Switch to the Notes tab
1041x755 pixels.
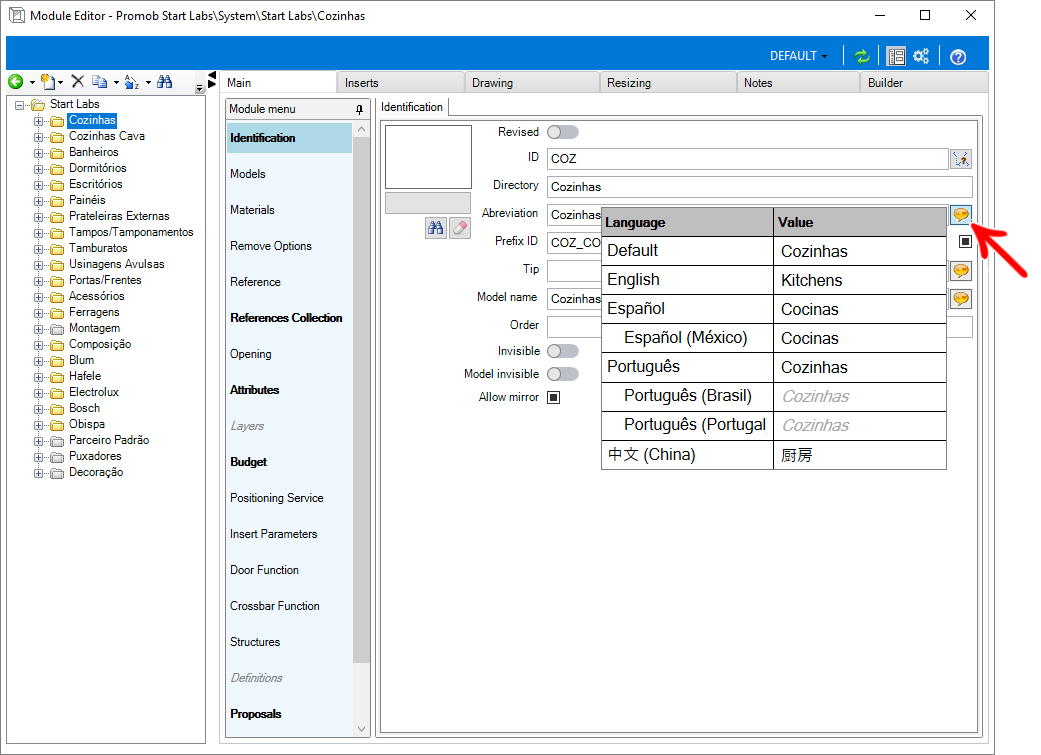coord(798,82)
